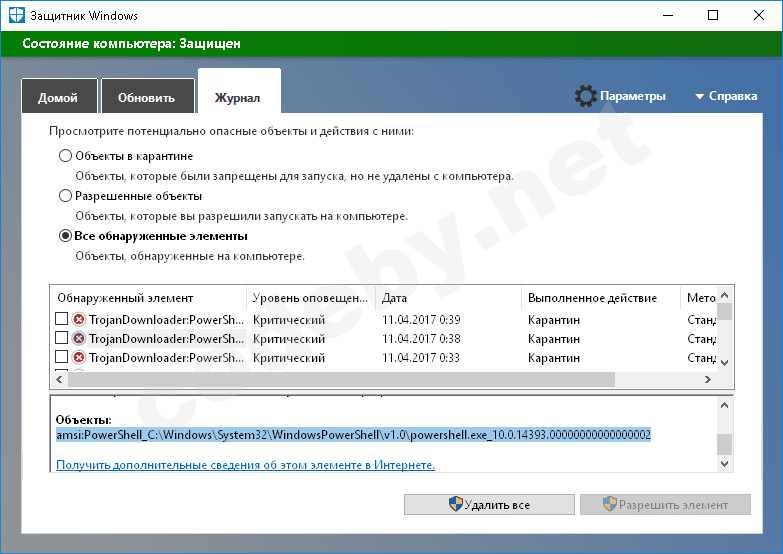The width and height of the screenshot is (783, 554).
Task: Click the Удалить все button
Action: (489, 505)
